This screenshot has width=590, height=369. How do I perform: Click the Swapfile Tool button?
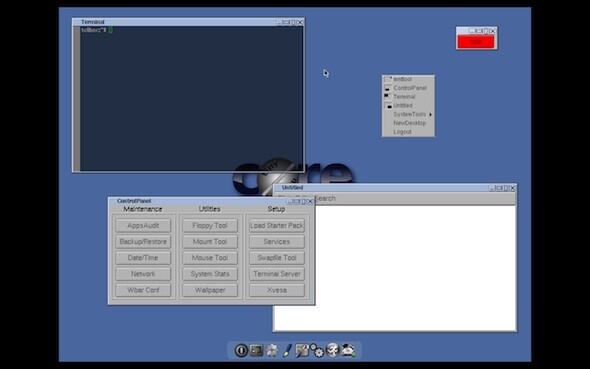277,258
